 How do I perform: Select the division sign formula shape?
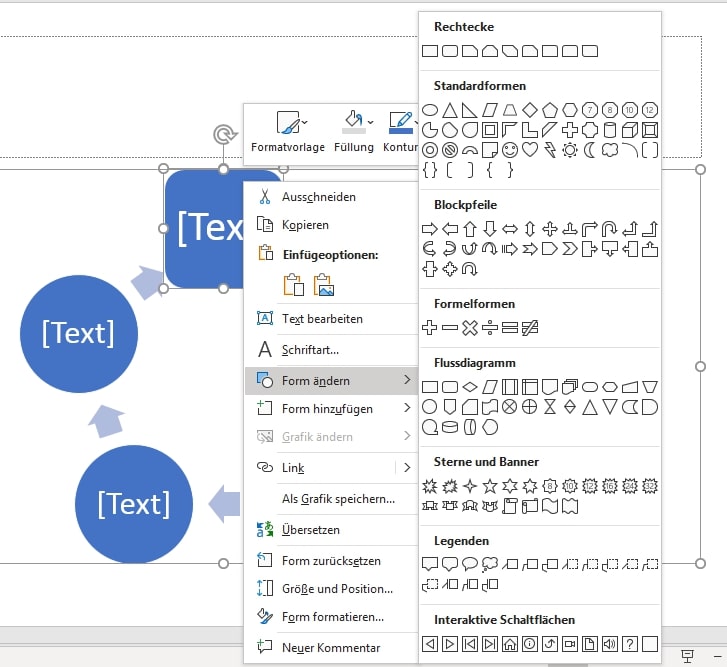click(490, 327)
